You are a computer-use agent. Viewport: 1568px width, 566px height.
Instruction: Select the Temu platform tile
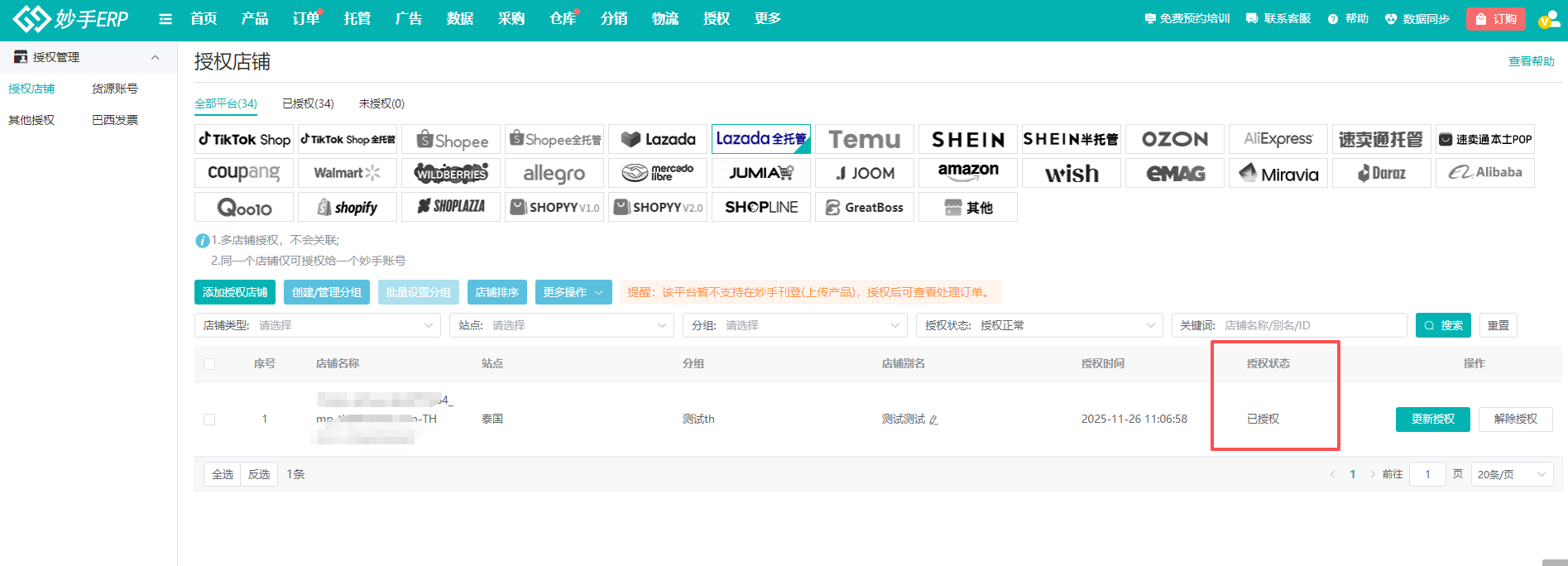[864, 139]
